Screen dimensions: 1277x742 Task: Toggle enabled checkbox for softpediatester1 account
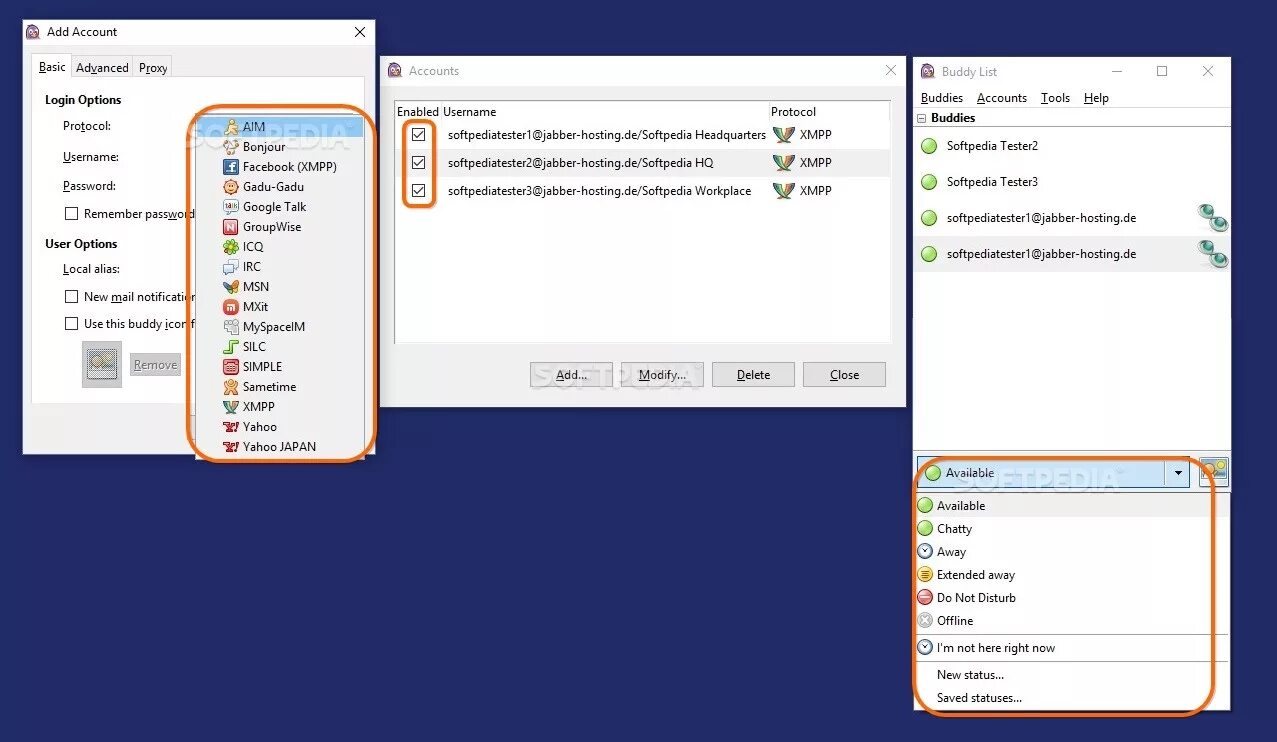coord(418,134)
